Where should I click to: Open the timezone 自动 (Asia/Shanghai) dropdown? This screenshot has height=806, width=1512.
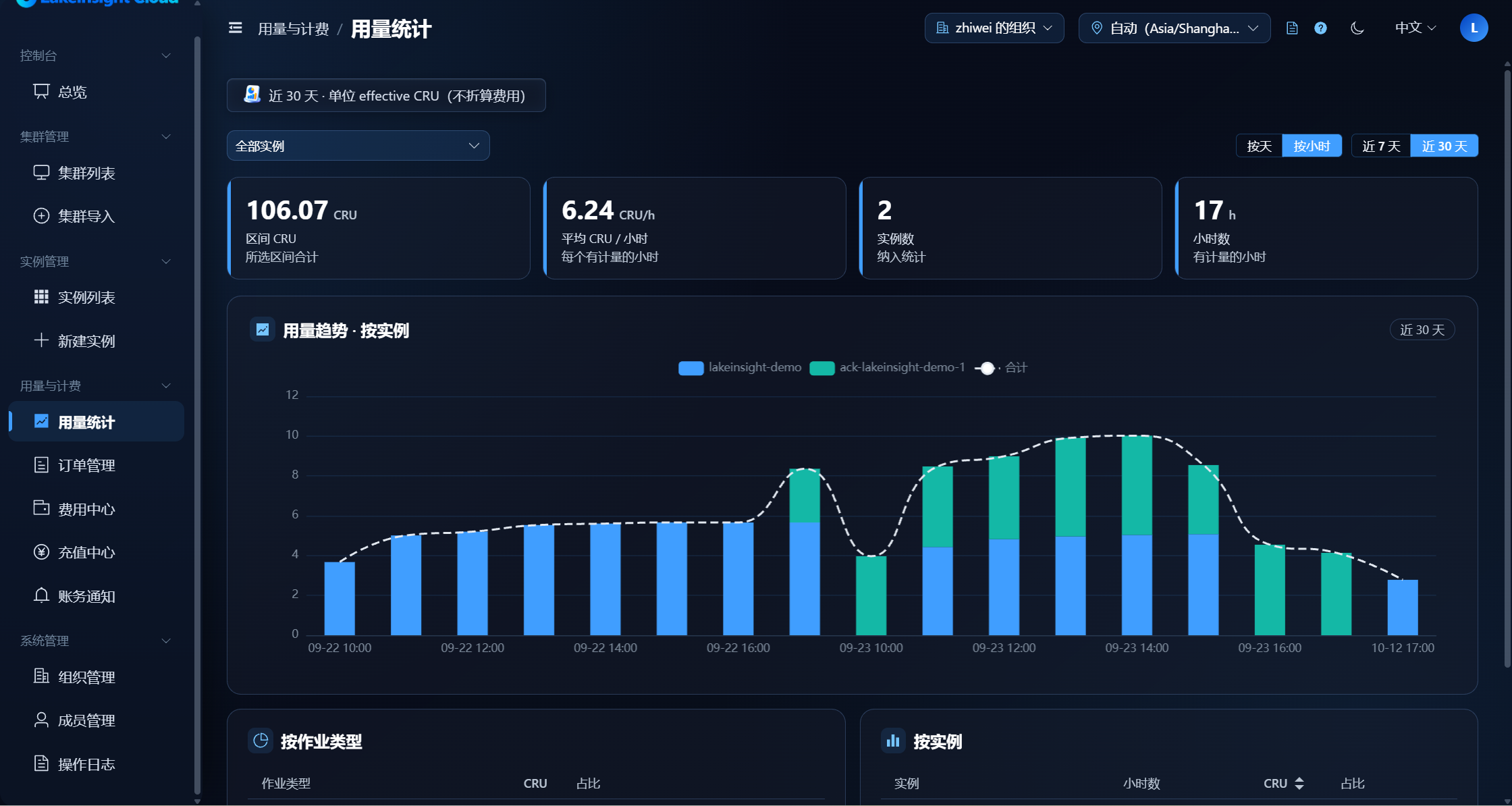[1174, 28]
